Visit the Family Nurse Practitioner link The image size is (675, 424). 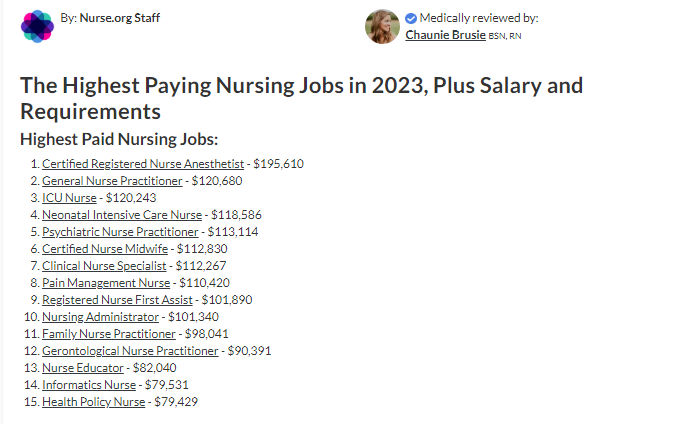pos(109,334)
